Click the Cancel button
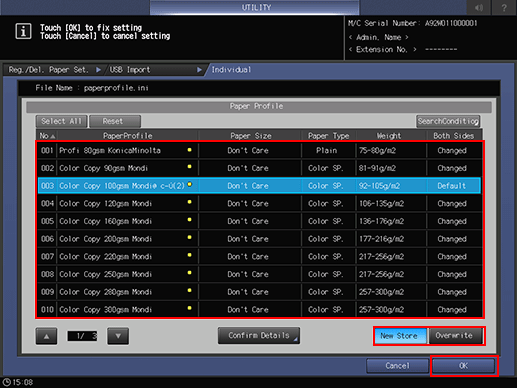The image size is (517, 388). point(397,366)
